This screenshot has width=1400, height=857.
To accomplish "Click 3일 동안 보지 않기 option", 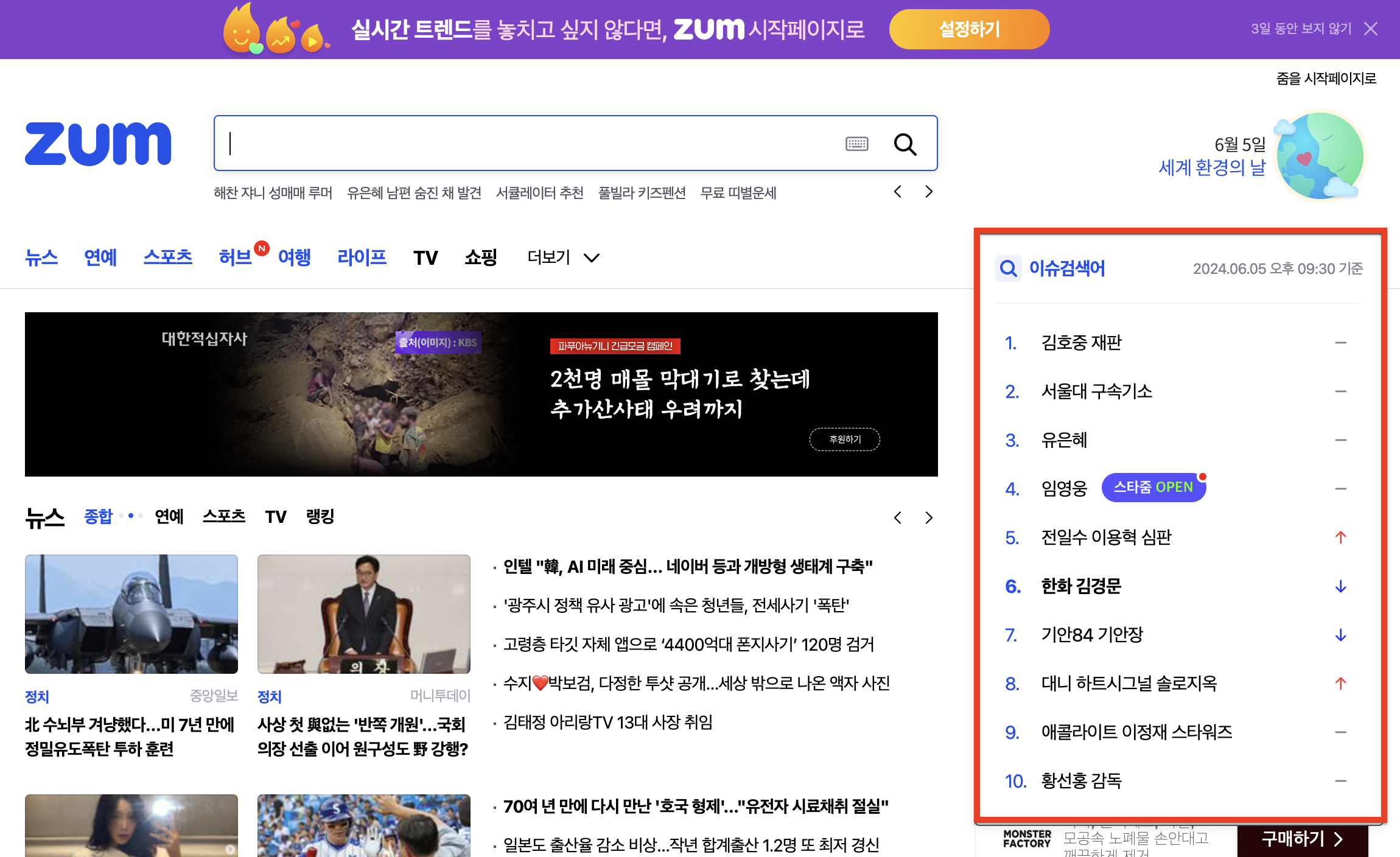I will coord(1301,29).
